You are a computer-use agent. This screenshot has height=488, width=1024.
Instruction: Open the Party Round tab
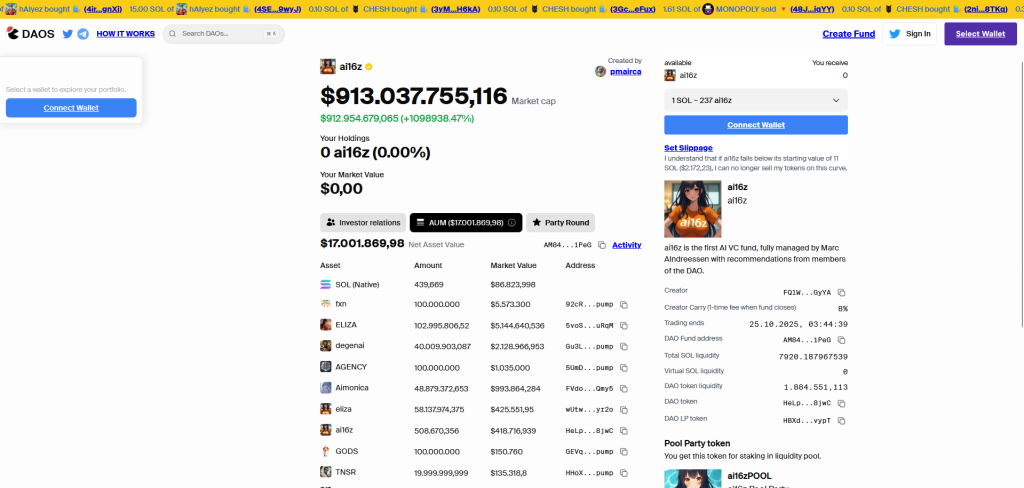coord(560,223)
